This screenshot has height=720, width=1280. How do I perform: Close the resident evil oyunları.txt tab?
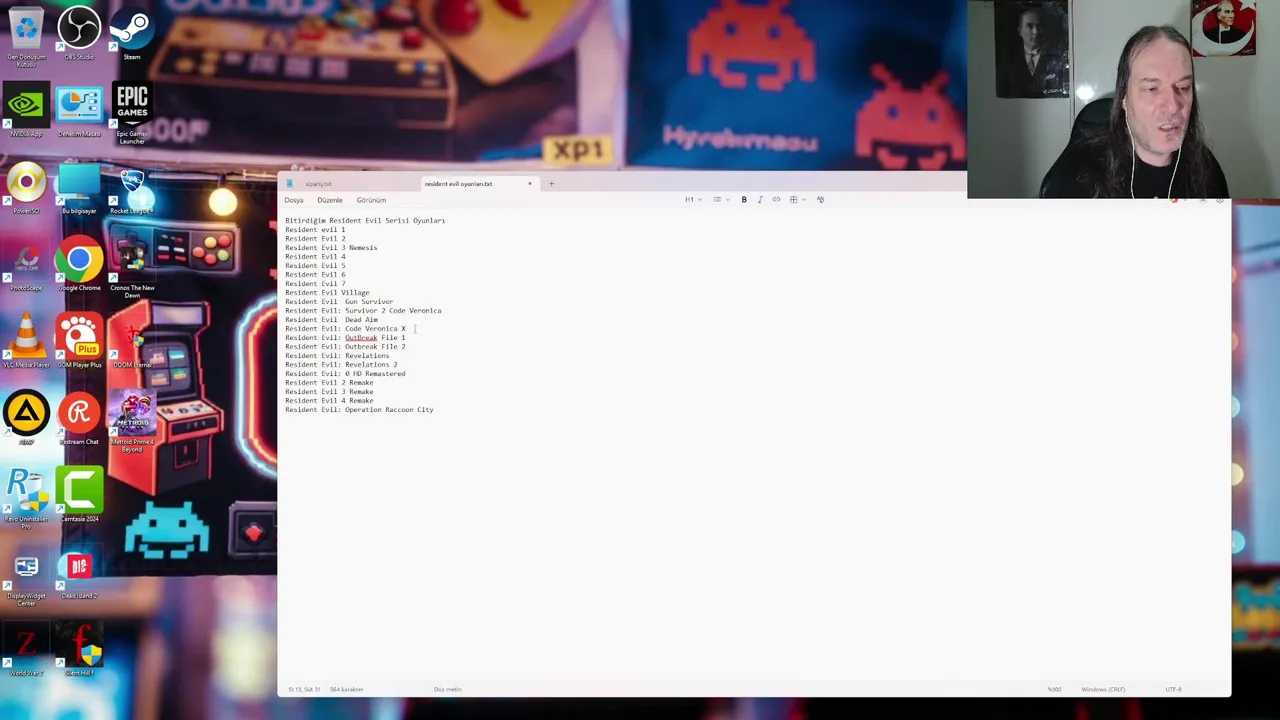click(x=530, y=184)
